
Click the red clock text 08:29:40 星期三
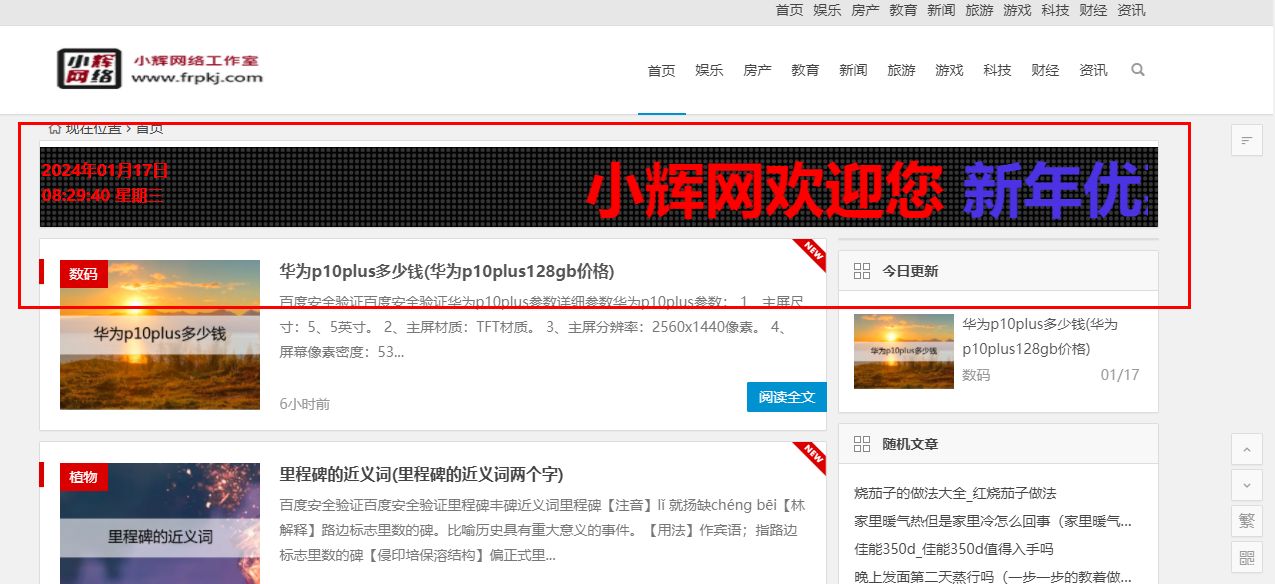102,195
